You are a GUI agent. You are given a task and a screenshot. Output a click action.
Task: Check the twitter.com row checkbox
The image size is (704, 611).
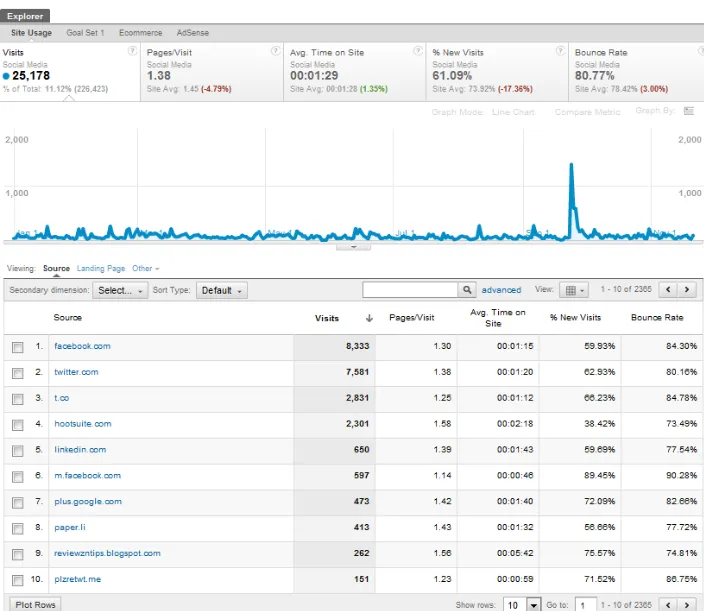[x=18, y=373]
